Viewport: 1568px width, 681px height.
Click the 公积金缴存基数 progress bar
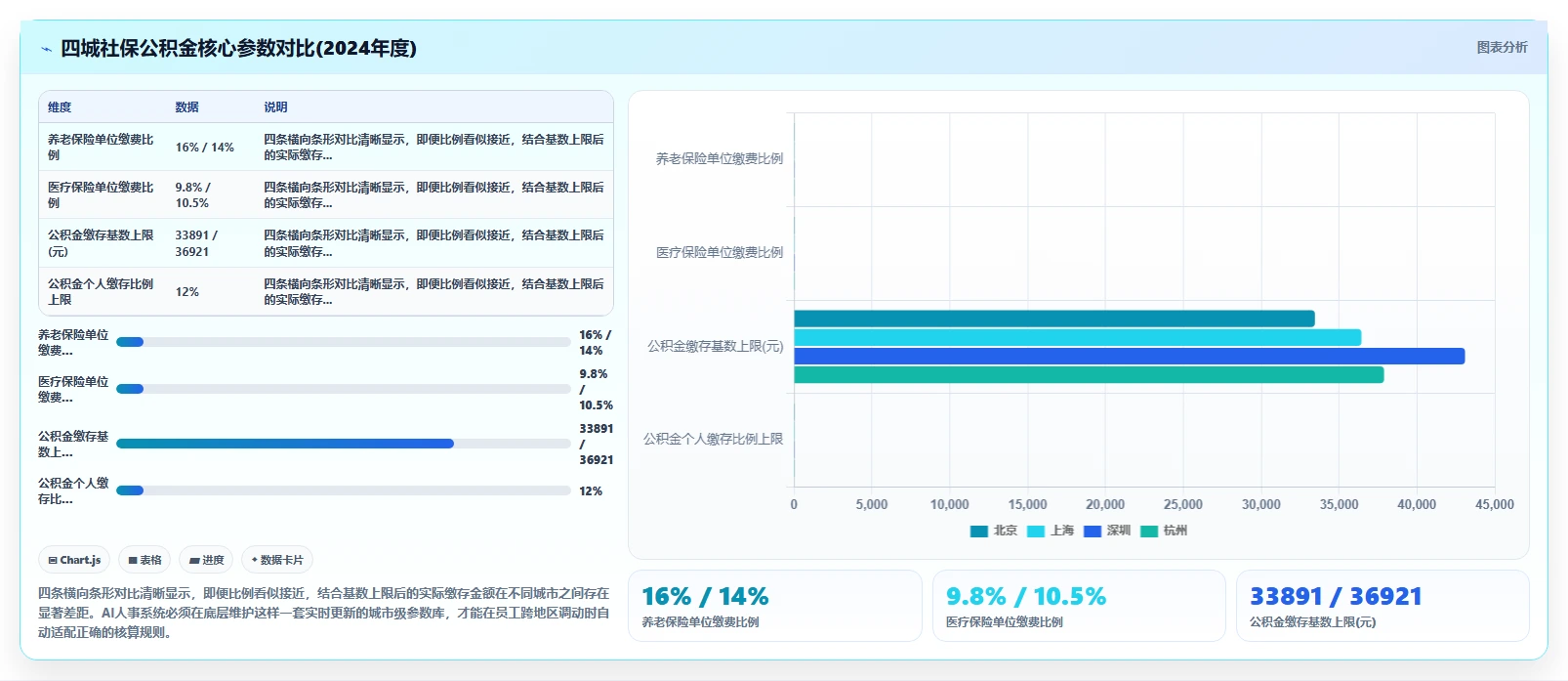pyautogui.click(x=343, y=444)
